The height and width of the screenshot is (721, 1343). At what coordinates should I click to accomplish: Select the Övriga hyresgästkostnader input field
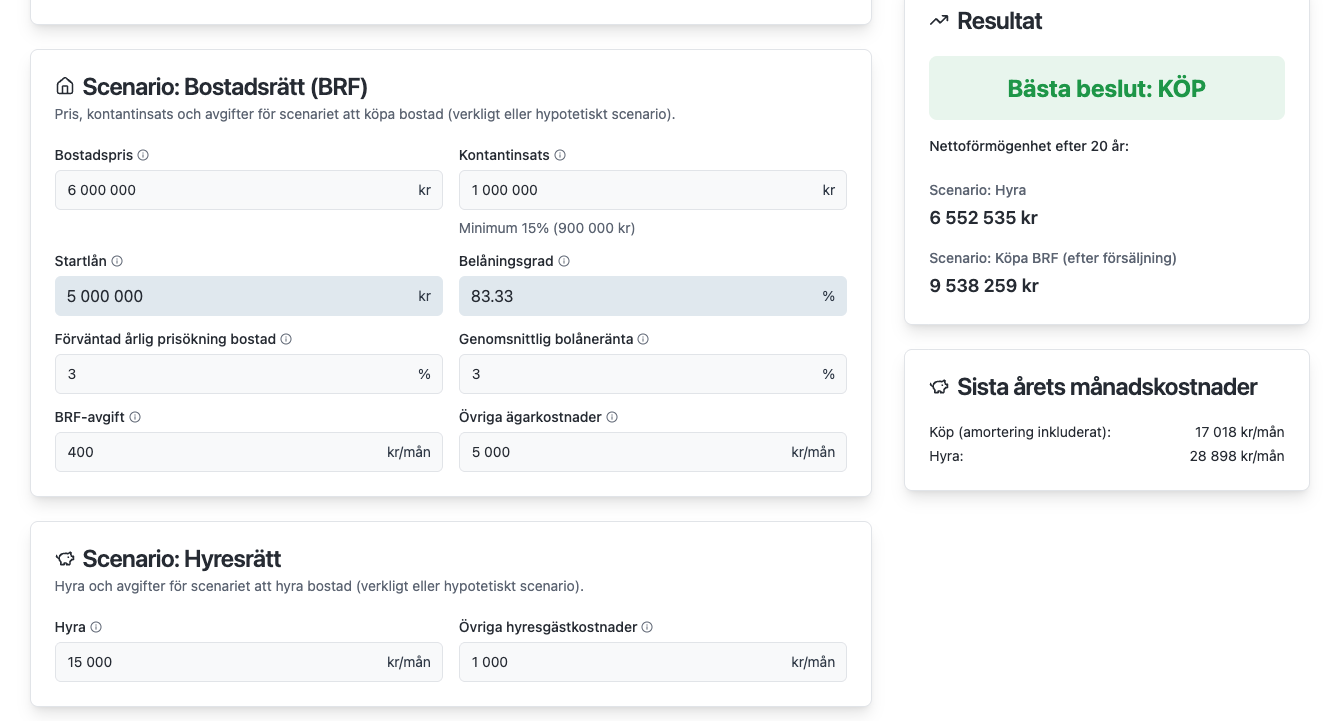click(x=620, y=662)
